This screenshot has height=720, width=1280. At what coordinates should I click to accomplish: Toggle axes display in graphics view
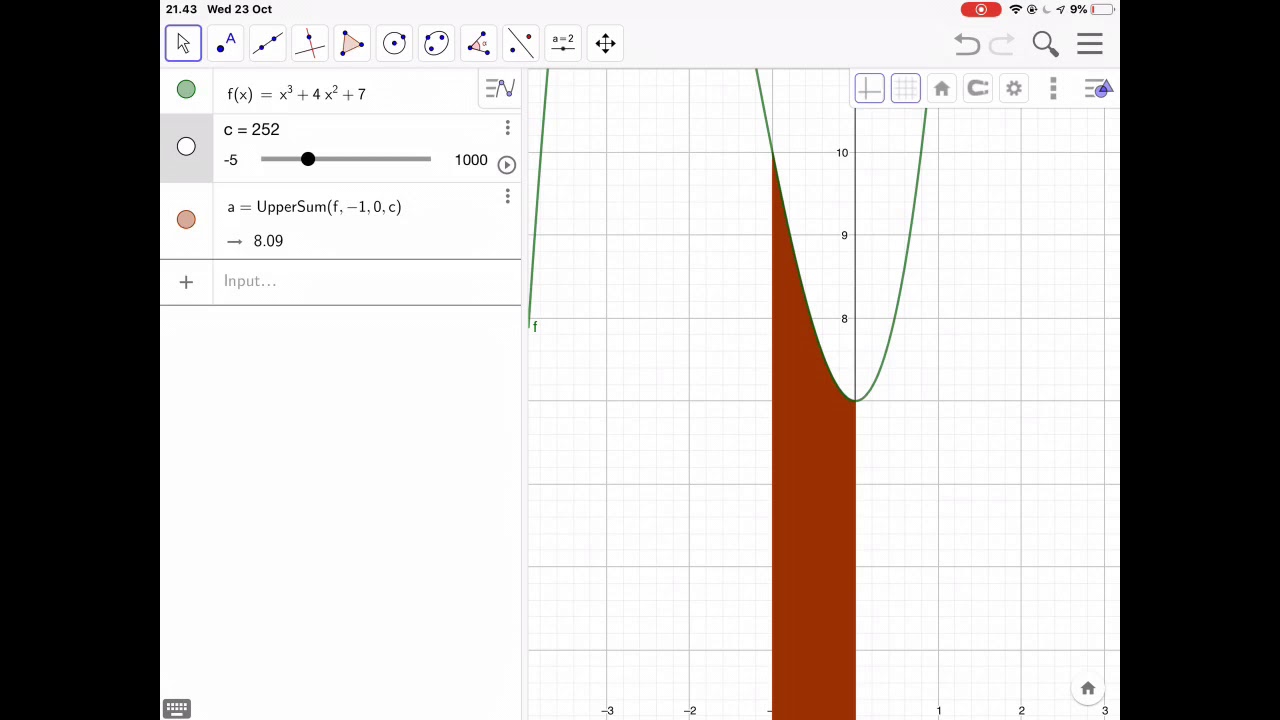[x=869, y=89]
